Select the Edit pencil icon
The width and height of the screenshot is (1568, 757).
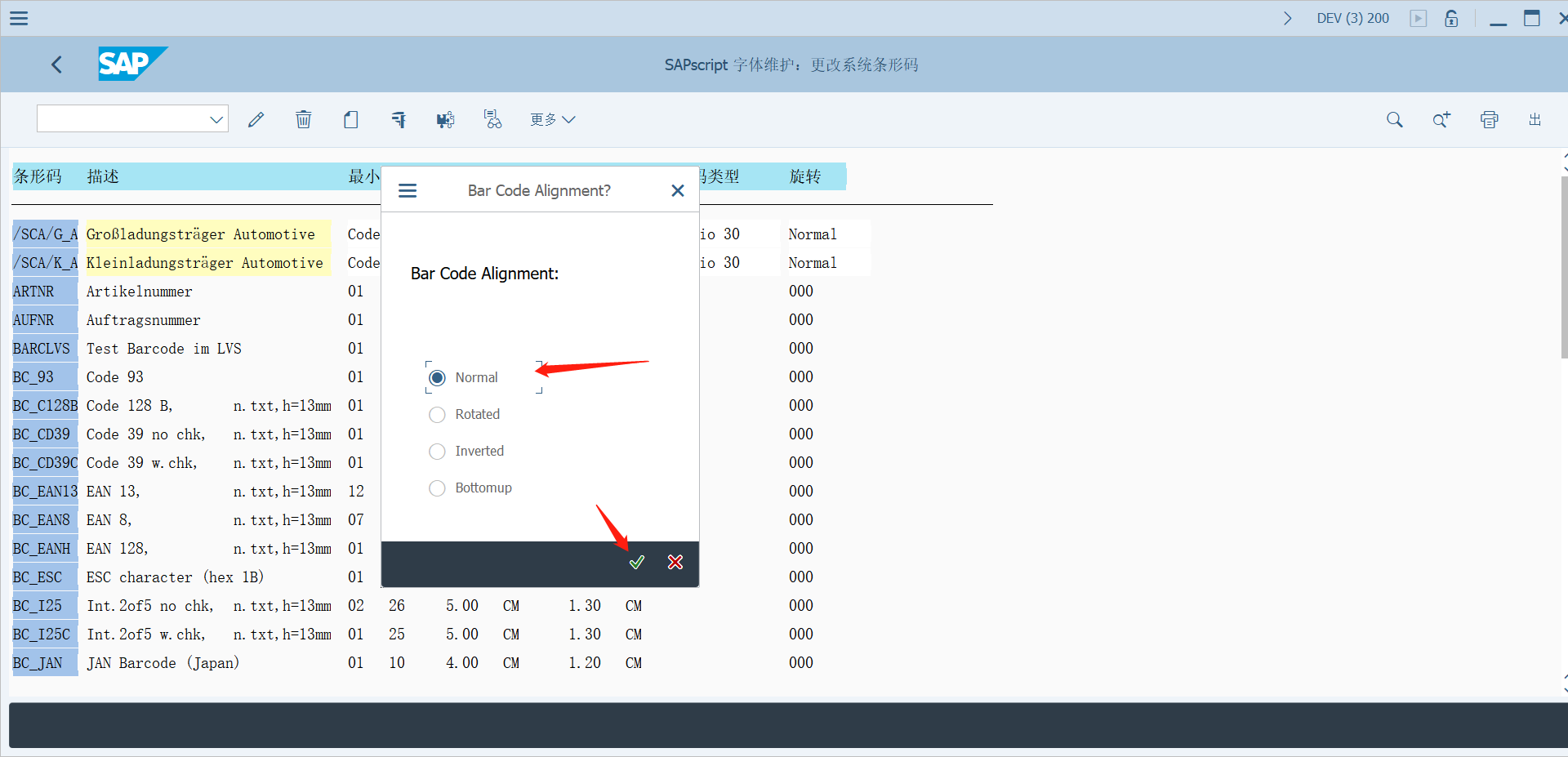tap(256, 119)
